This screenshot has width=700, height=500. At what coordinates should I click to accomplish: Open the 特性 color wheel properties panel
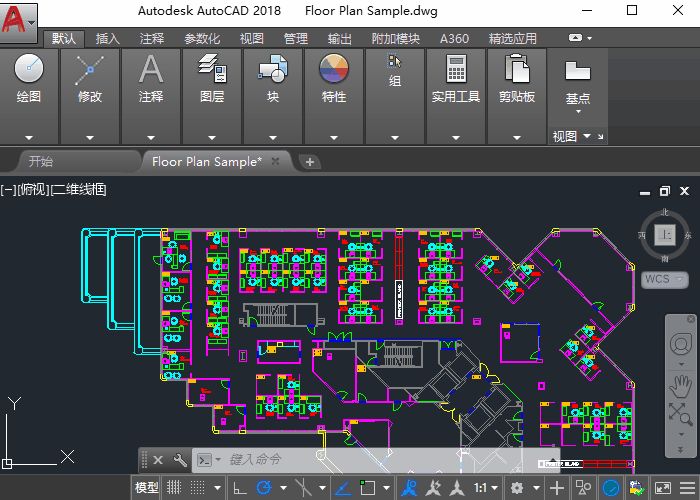point(334,70)
